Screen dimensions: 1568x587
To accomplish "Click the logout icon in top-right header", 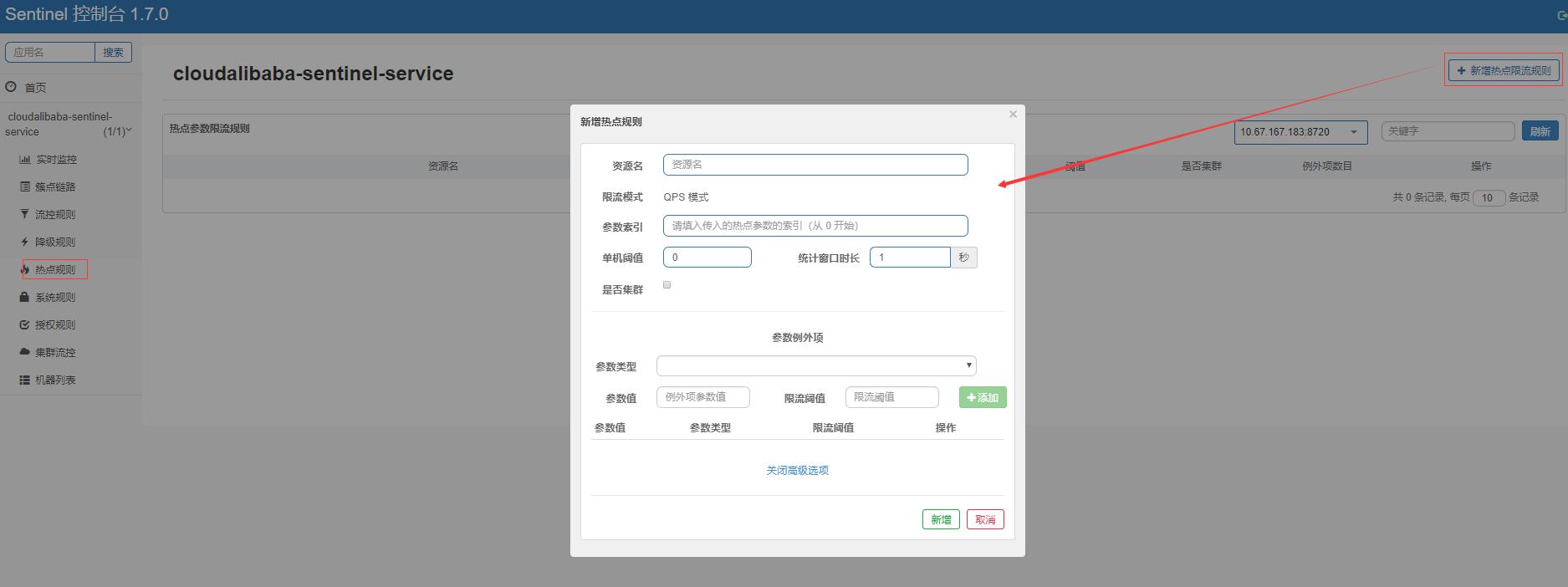I will pos(1562,15).
